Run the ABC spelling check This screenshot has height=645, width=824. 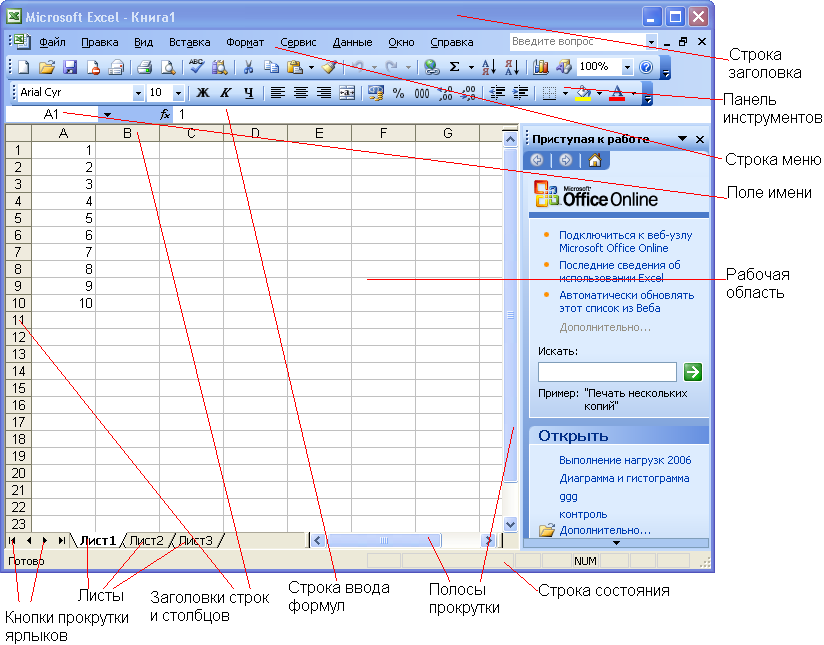197,67
